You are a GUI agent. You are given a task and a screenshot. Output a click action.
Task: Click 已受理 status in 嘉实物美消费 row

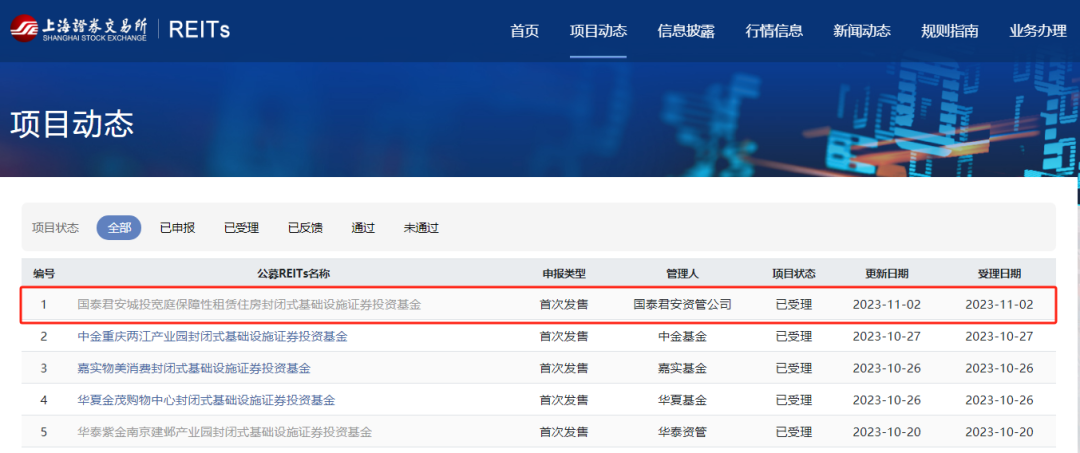(794, 368)
